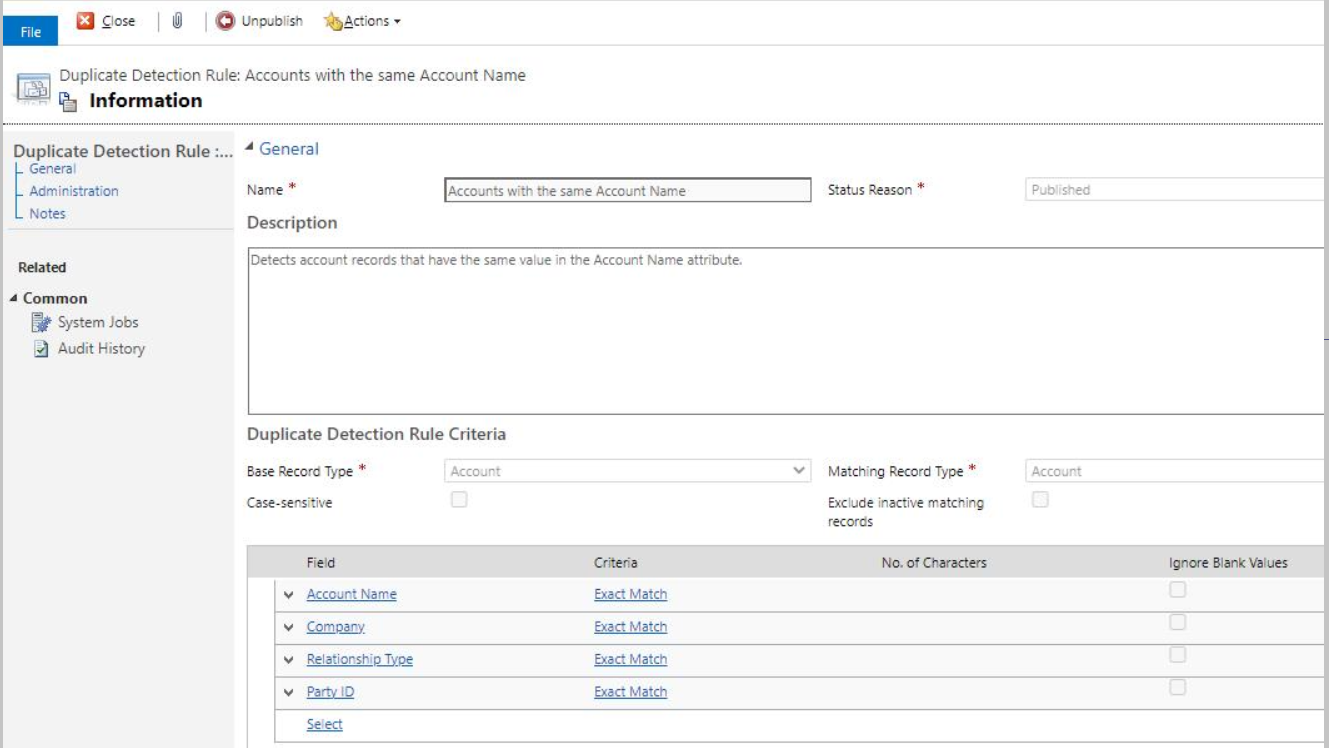The width and height of the screenshot is (1329, 748).
Task: Click the Audit History icon in sidebar
Action: (x=41, y=348)
